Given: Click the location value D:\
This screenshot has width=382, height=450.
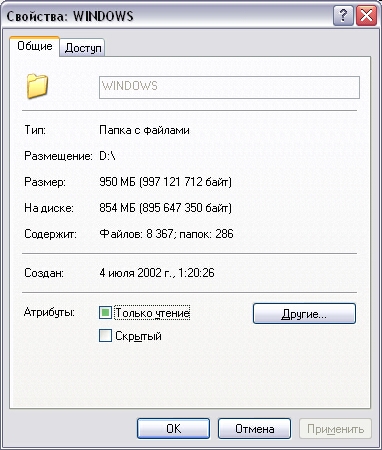Looking at the screenshot, I should 107,156.
